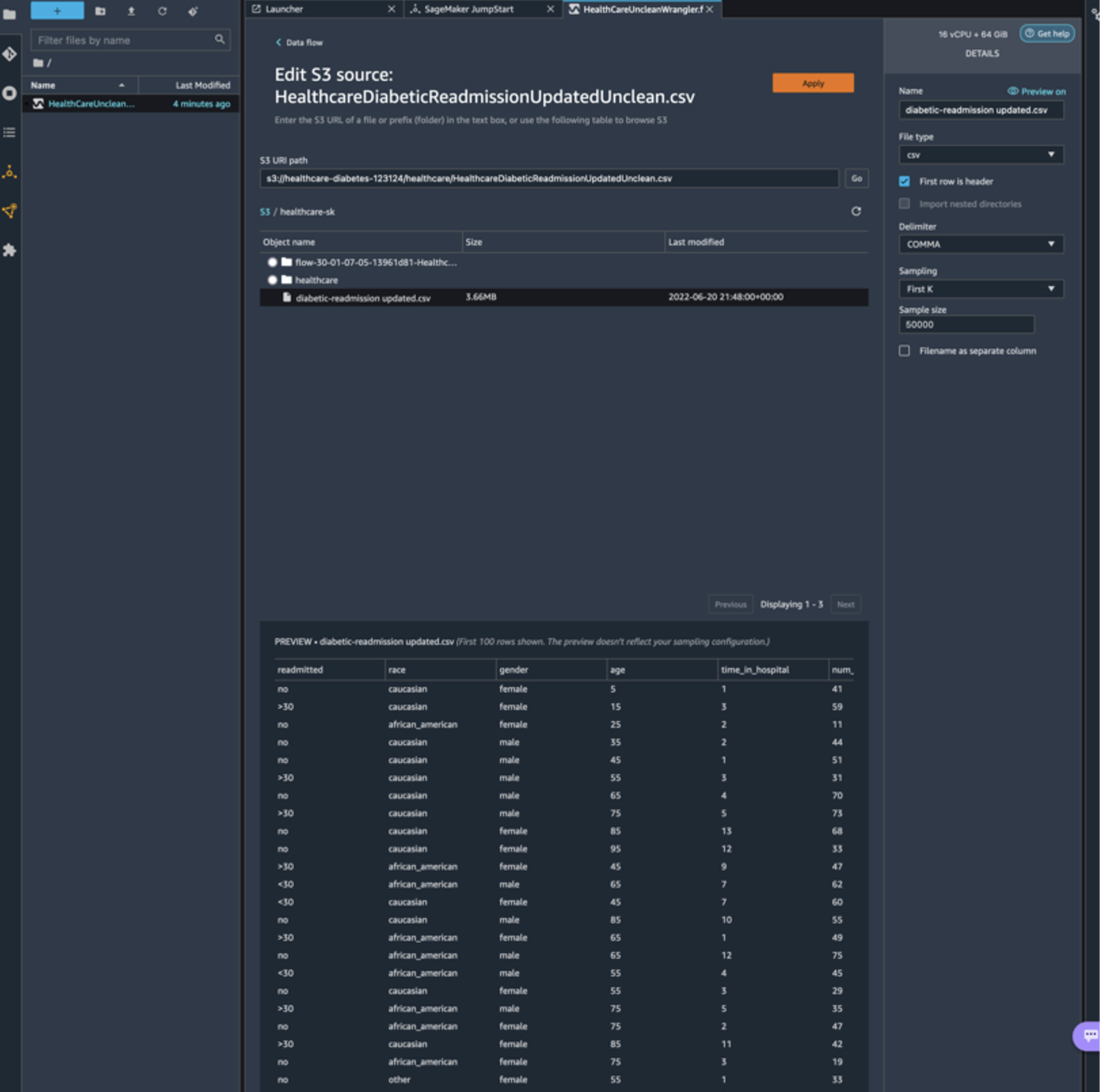Viewport: 1101px width, 1092px height.
Task: Click the upload files icon
Action: click(131, 11)
